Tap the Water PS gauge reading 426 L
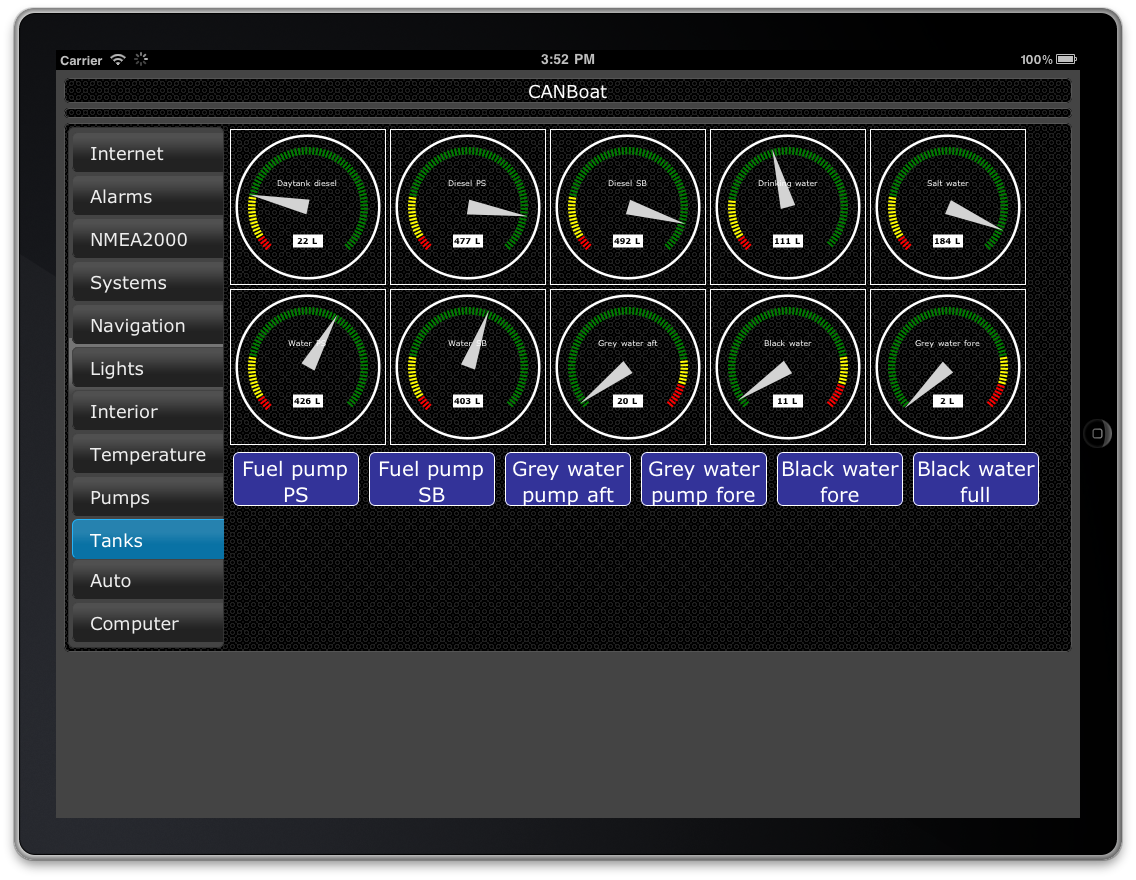The height and width of the screenshot is (880, 1136). 308,367
